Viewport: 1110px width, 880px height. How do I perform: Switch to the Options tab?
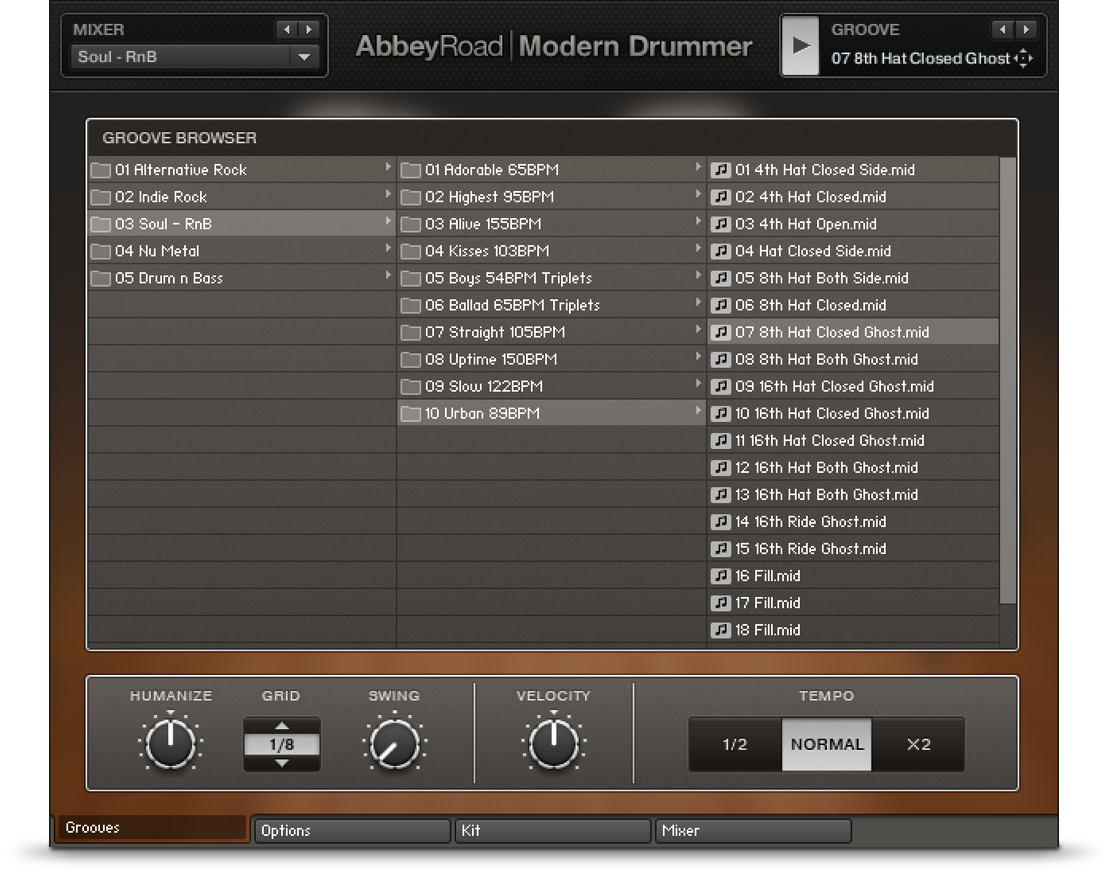pyautogui.click(x=352, y=830)
